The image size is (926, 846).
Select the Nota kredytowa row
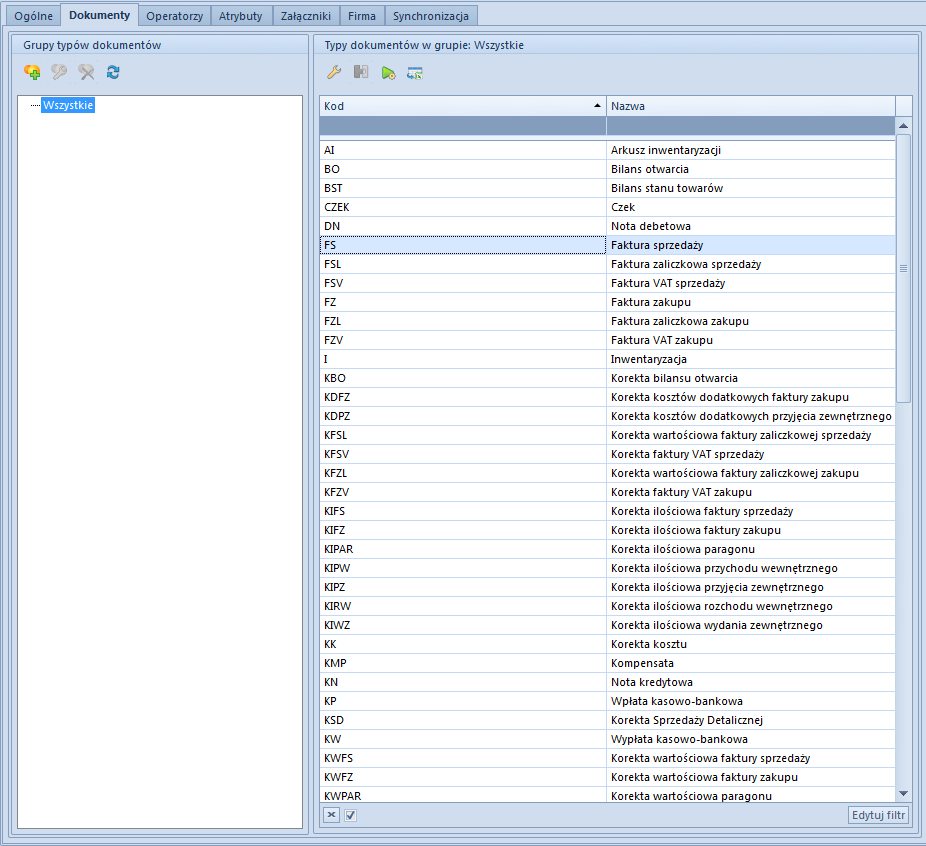(607, 682)
